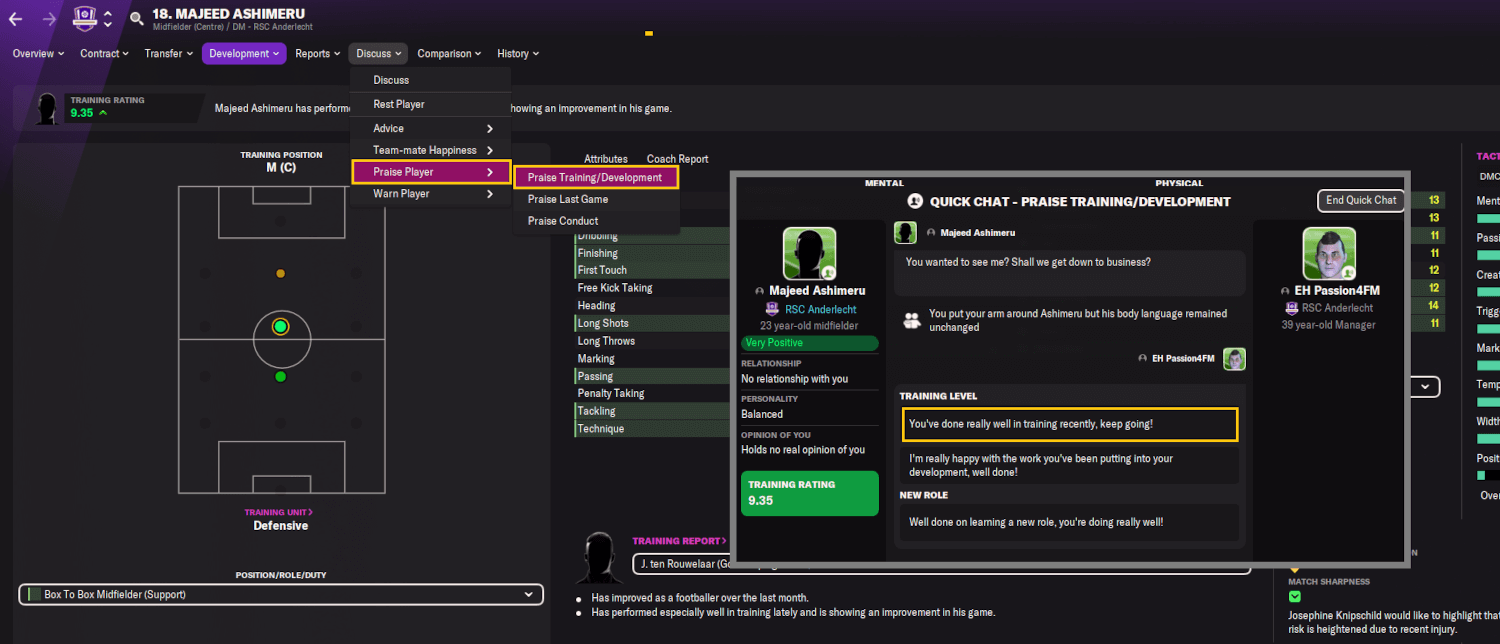This screenshot has width=1500, height=644.
Task: Open the Transfer dropdown tab
Action: (168, 54)
